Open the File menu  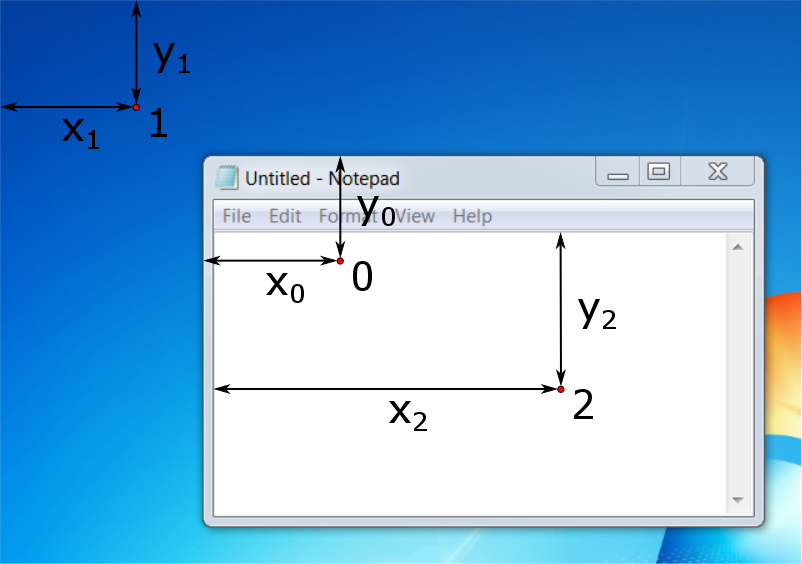[236, 216]
